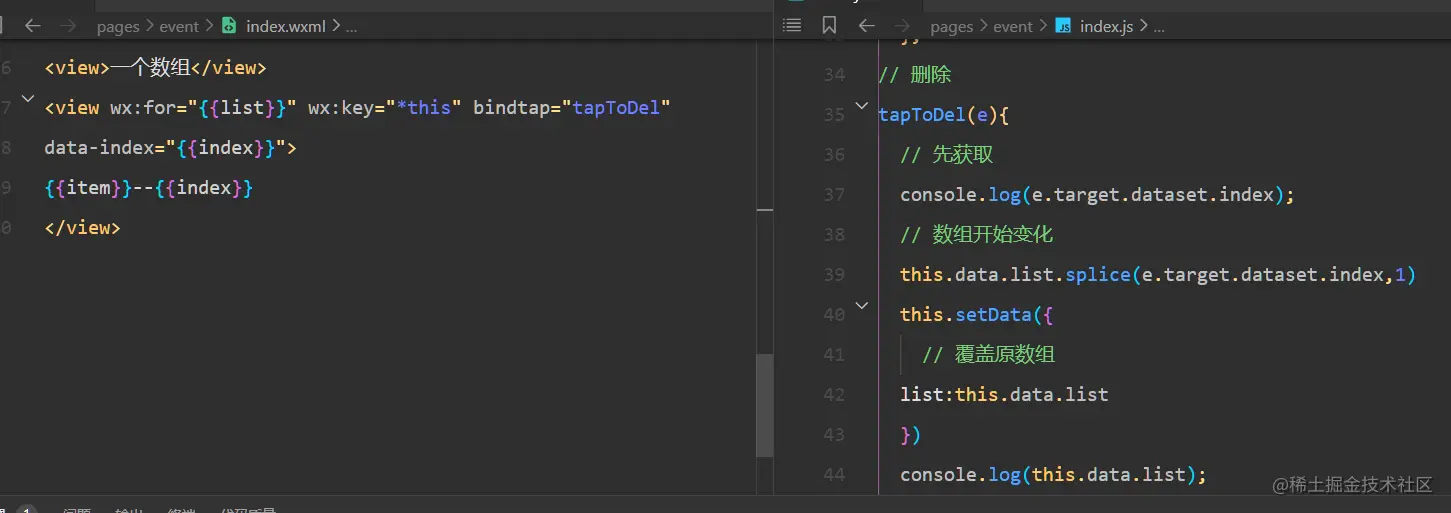Click line number 39 in index.js gutter
The image size is (1451, 513).
834,275
